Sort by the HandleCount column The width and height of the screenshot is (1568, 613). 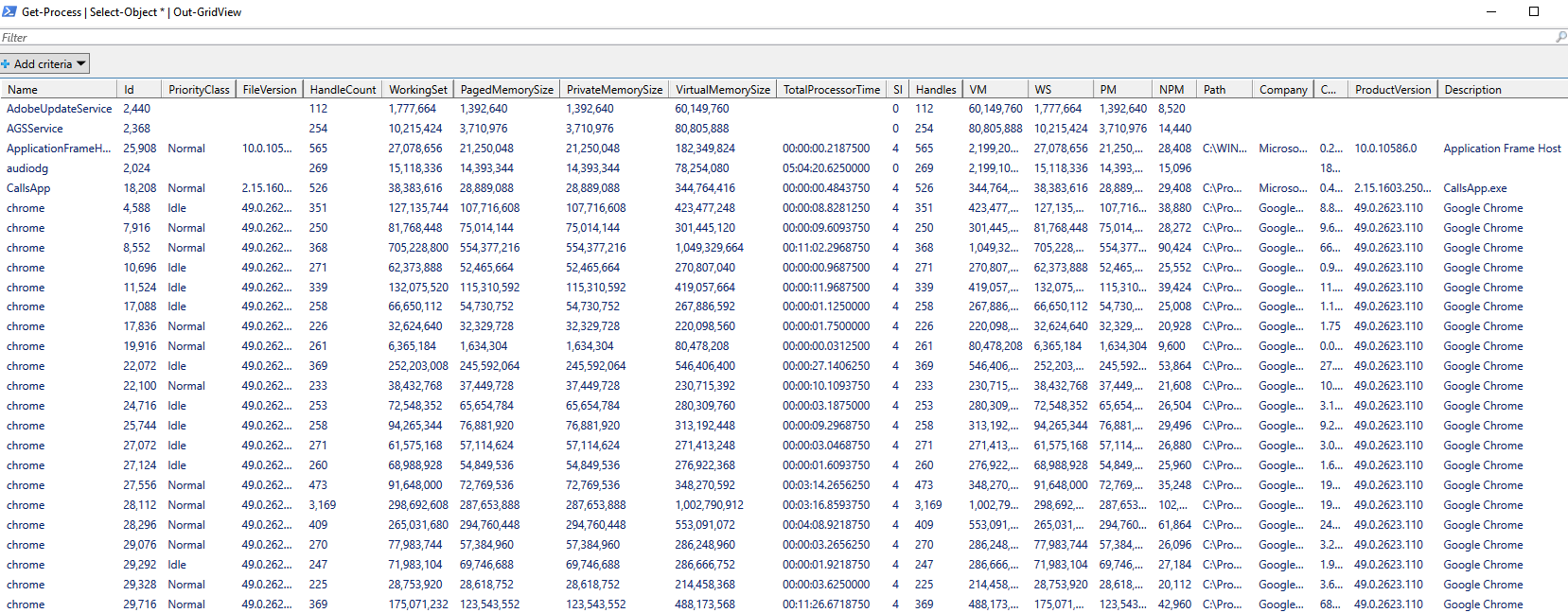(343, 90)
